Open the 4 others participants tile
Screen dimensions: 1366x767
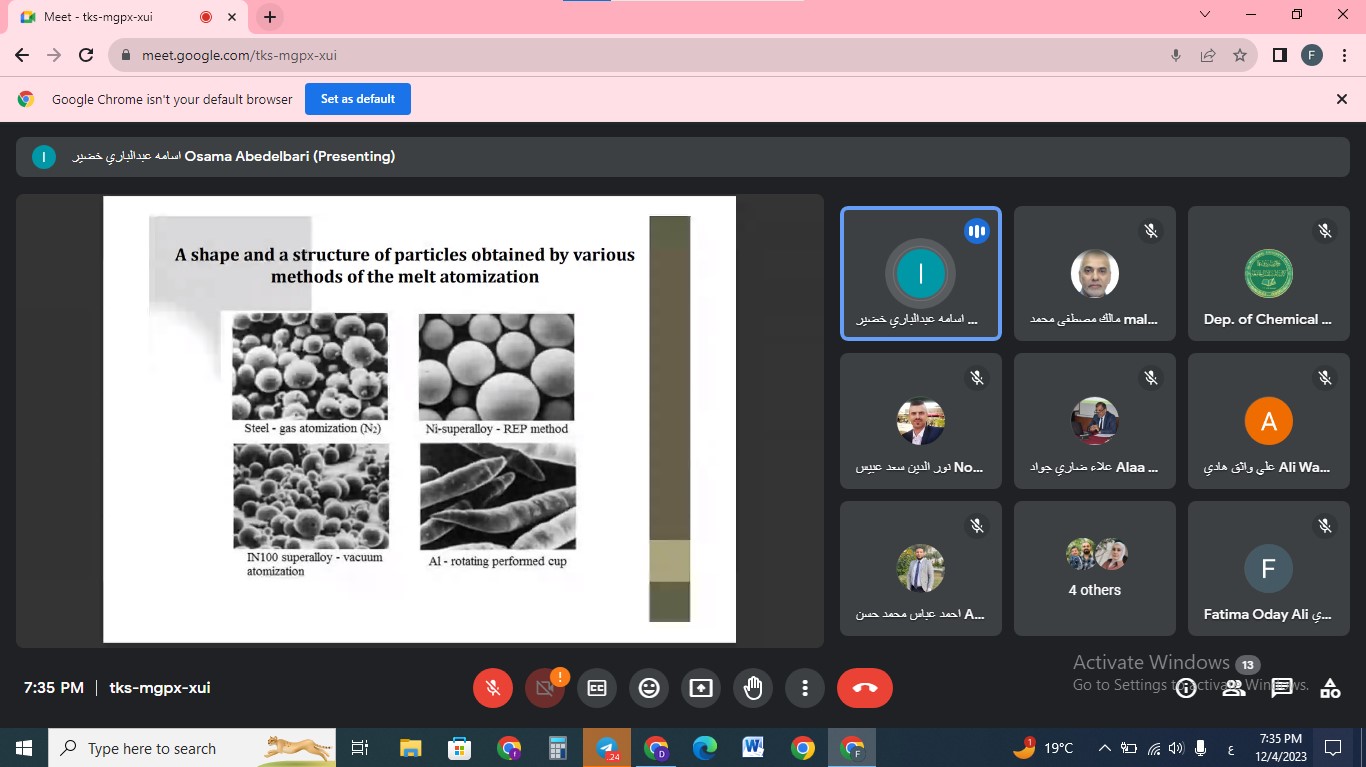click(1095, 568)
